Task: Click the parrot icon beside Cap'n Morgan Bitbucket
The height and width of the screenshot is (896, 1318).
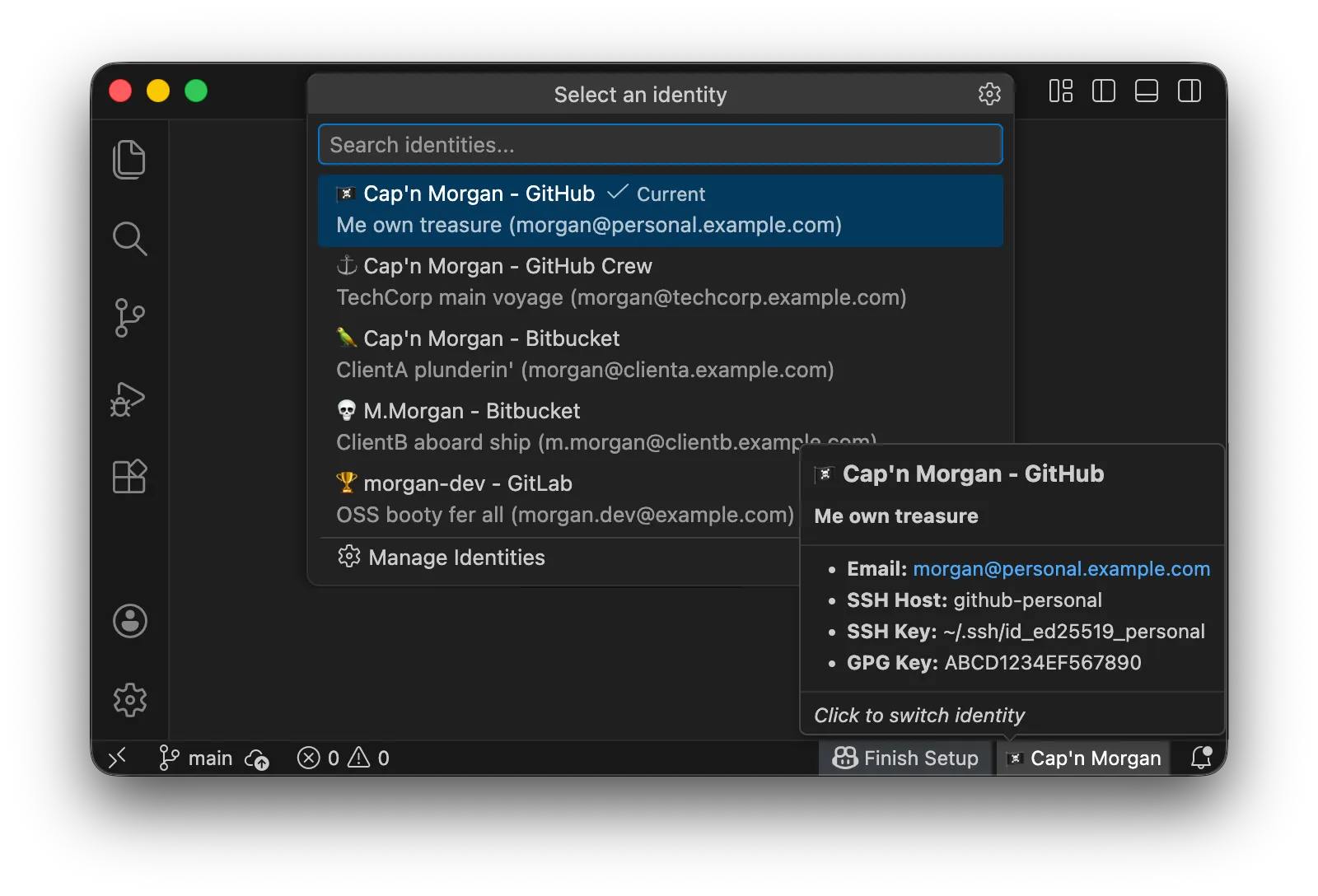Action: click(x=347, y=338)
